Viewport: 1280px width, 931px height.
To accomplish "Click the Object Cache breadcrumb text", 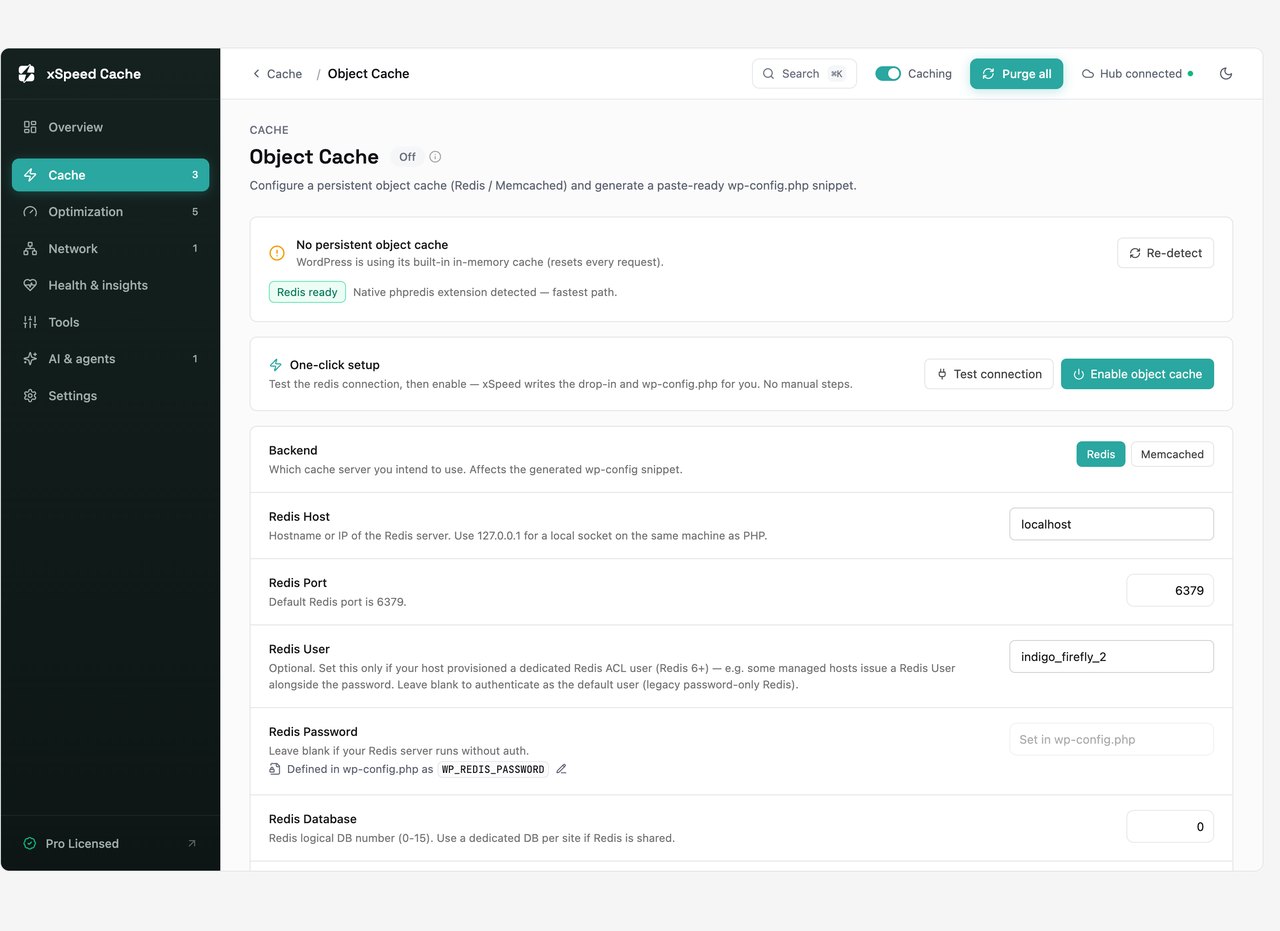I will (368, 74).
